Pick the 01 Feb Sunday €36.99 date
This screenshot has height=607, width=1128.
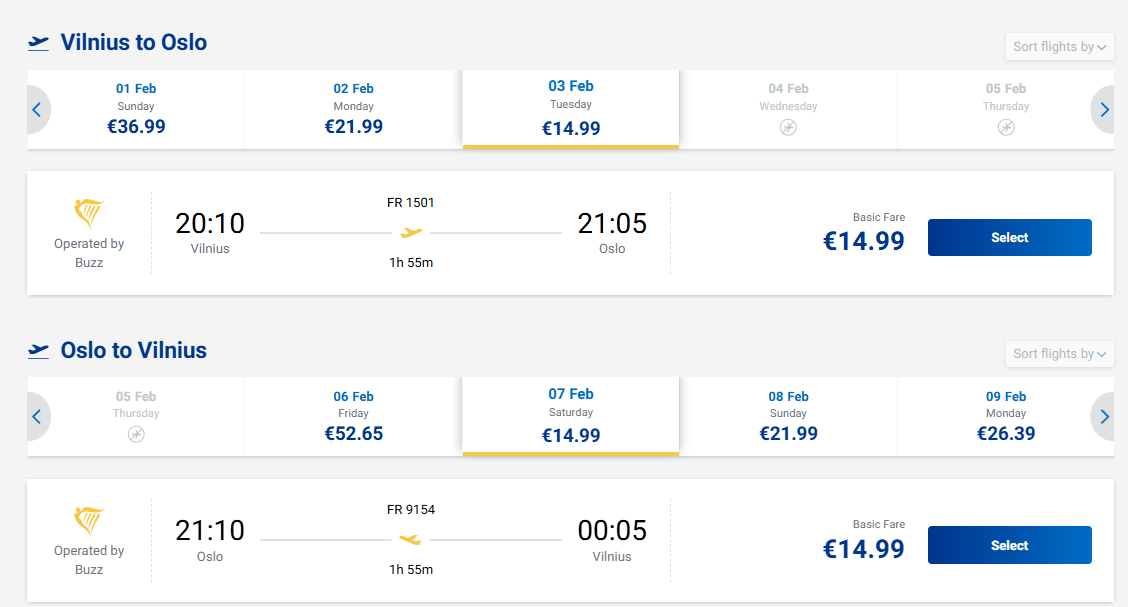pyautogui.click(x=136, y=109)
